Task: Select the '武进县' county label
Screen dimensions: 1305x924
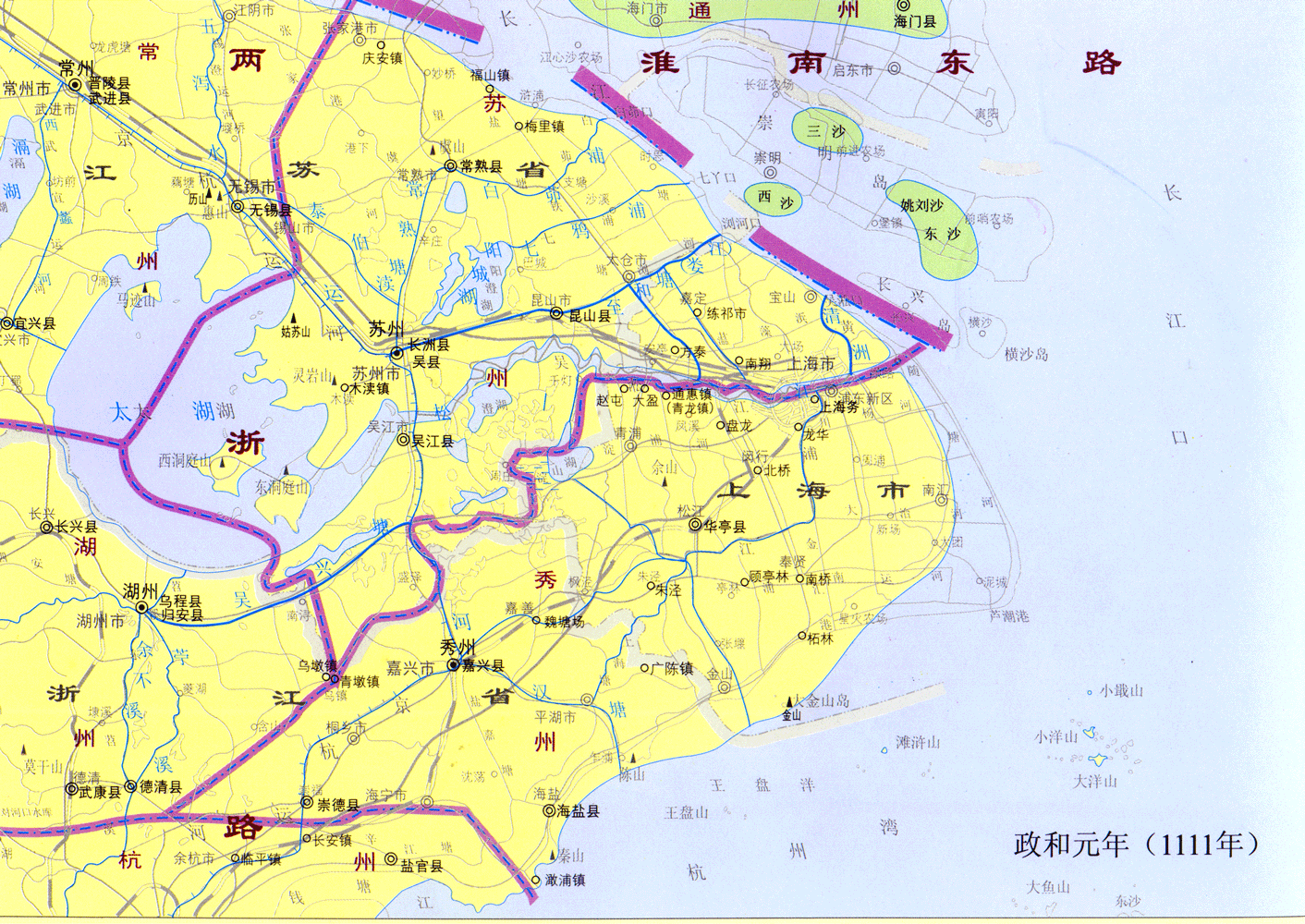Action: tap(109, 98)
